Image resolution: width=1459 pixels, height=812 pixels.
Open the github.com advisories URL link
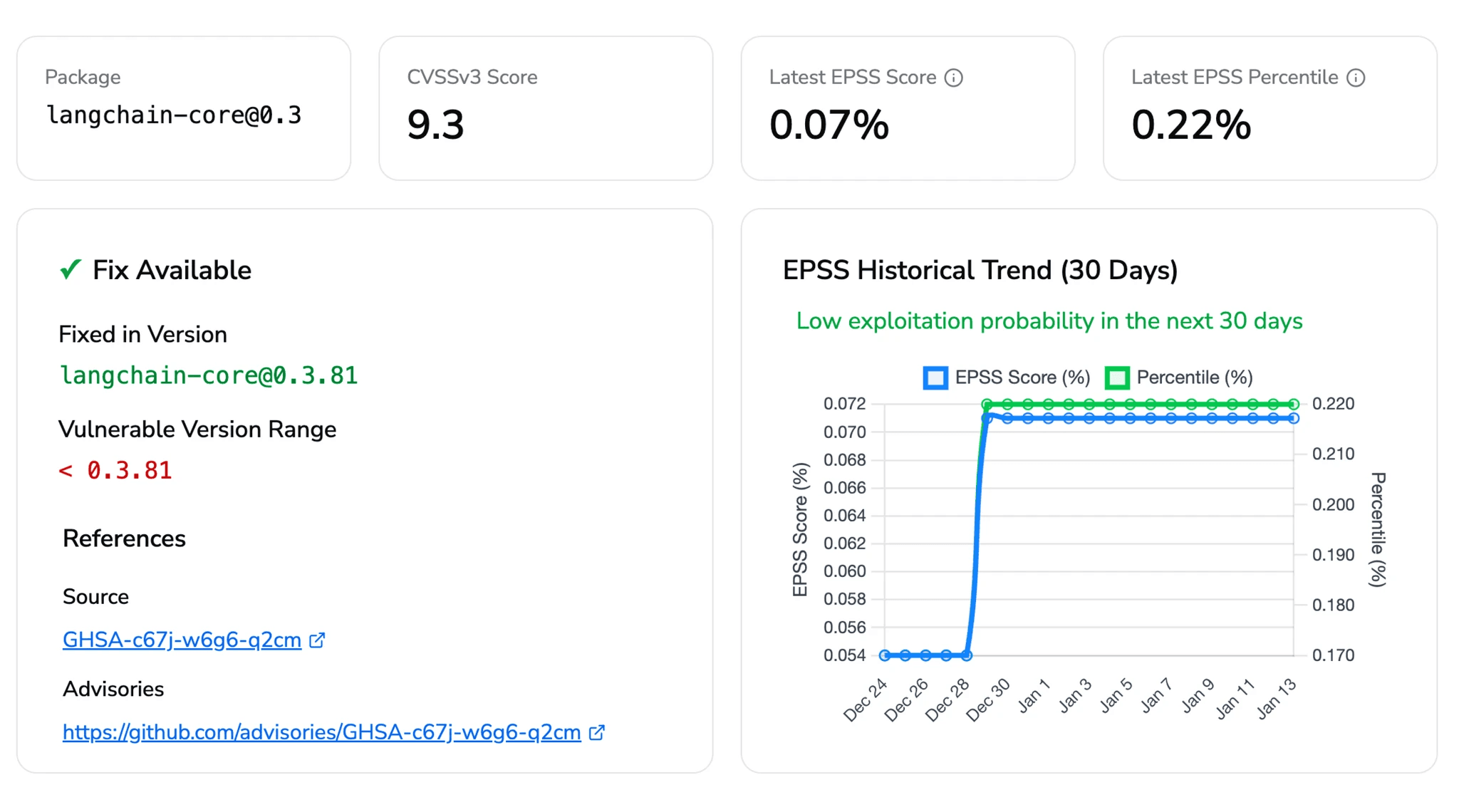(321, 732)
